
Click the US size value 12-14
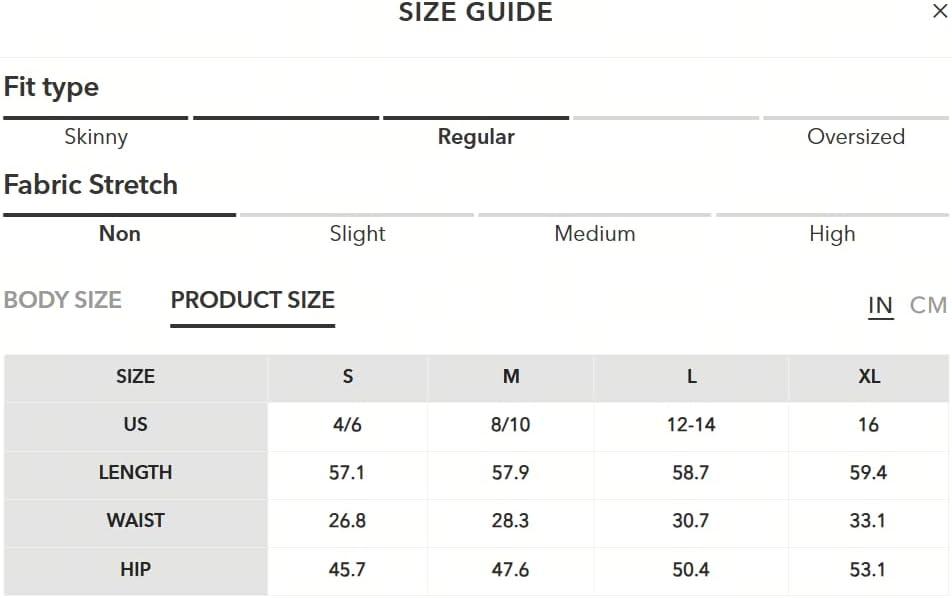click(x=691, y=424)
